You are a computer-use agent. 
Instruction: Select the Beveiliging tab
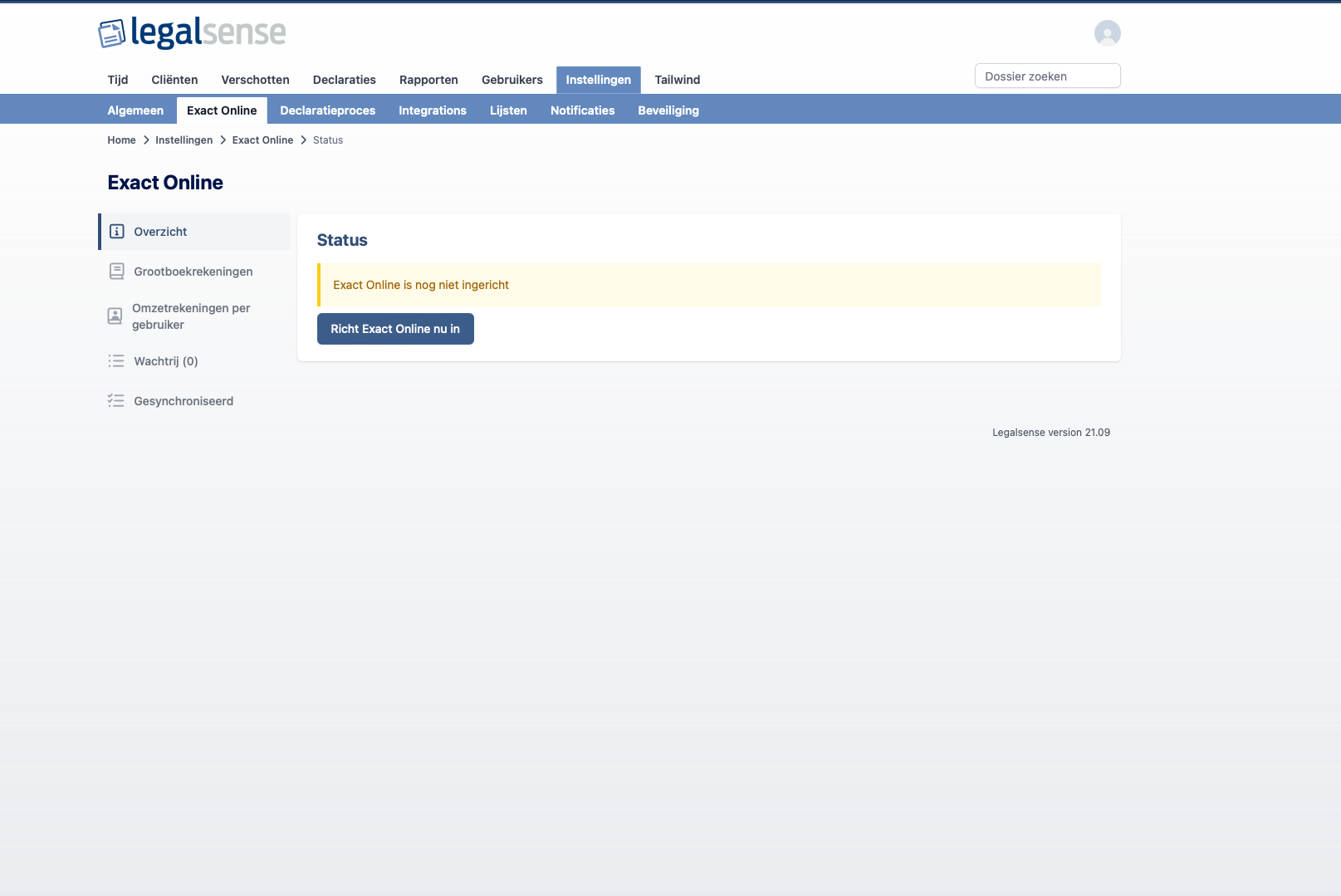point(668,110)
